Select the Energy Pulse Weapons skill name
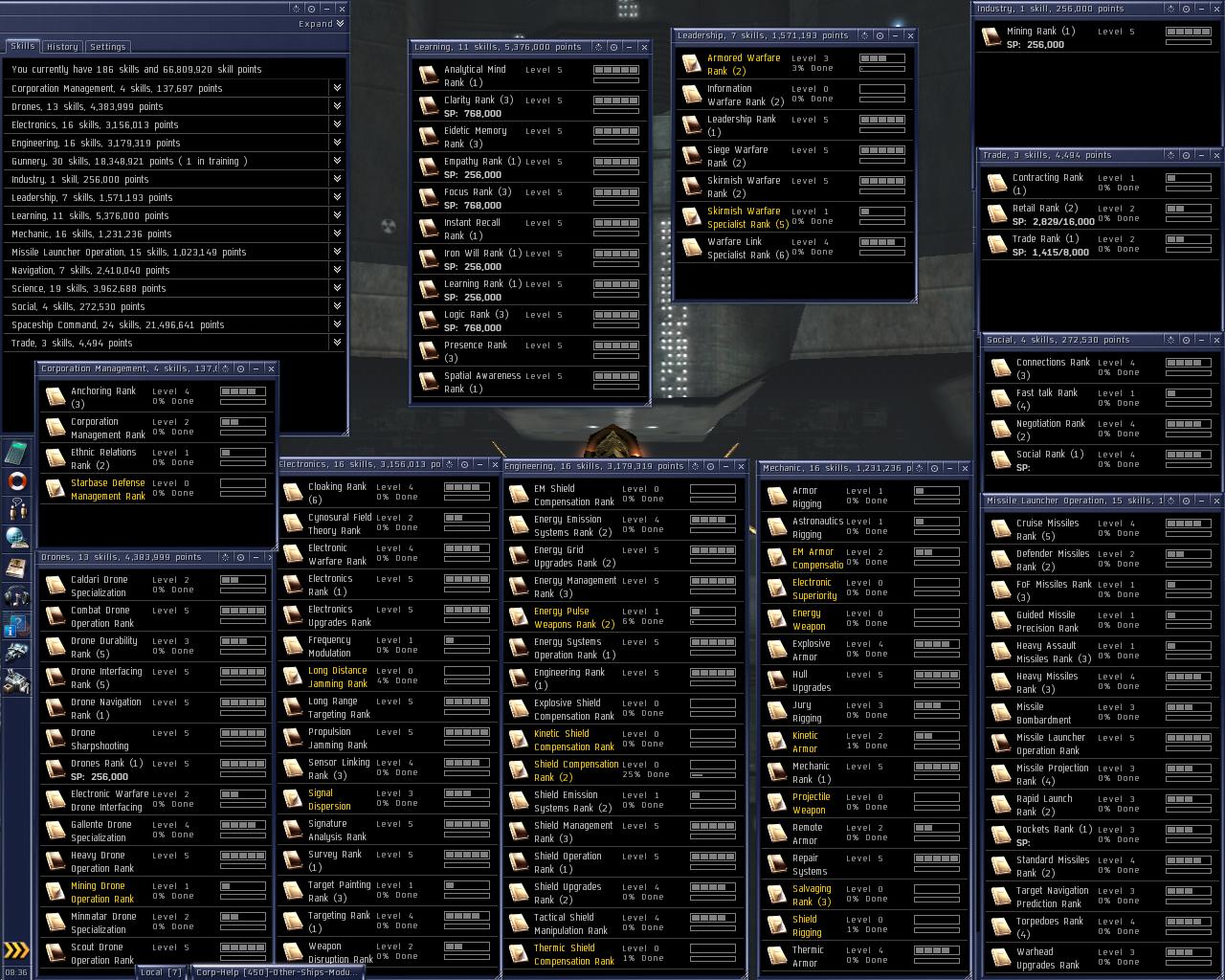Screen dimensions: 1225x980 (574, 617)
